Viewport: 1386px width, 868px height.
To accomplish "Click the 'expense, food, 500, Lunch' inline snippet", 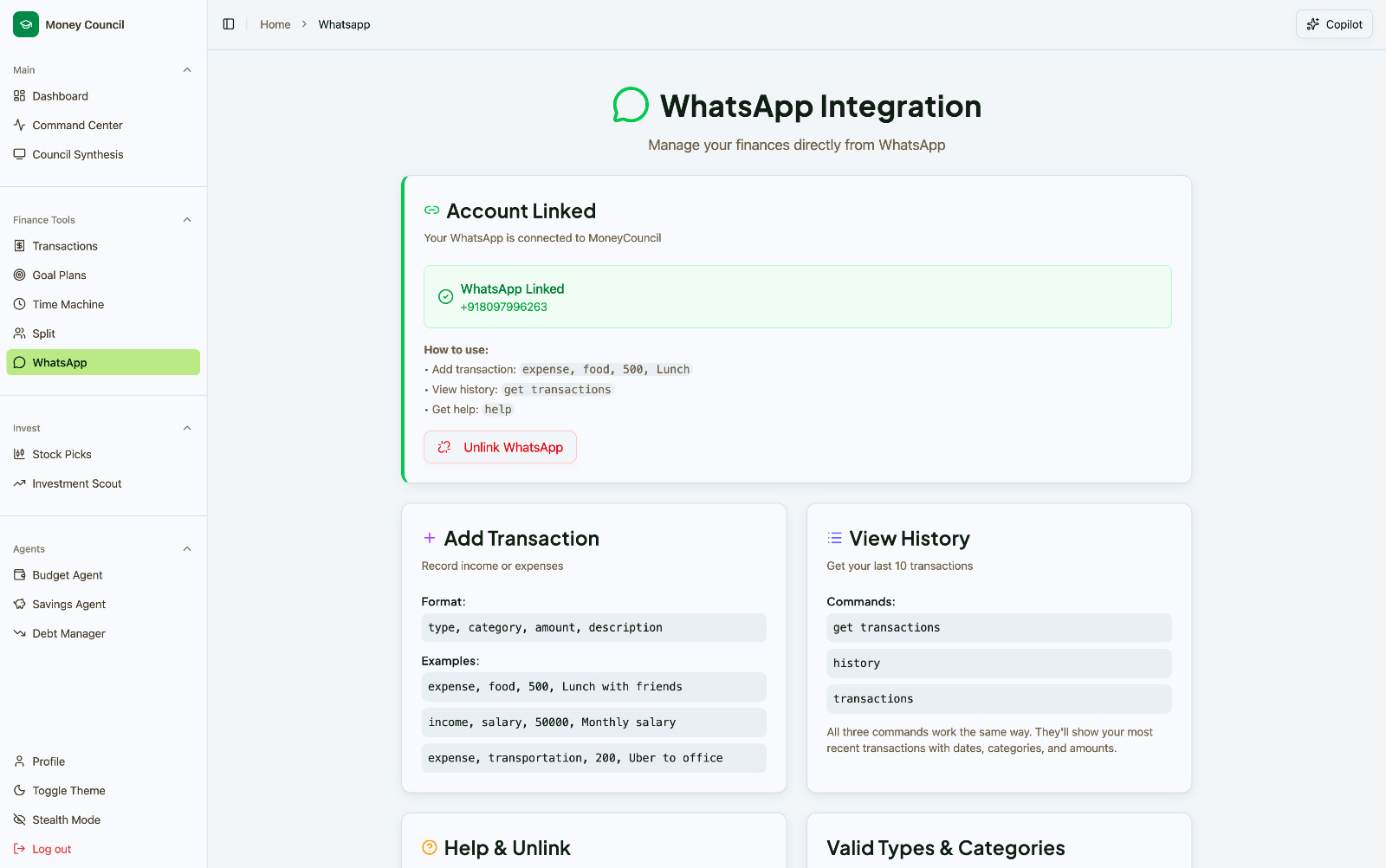I will pyautogui.click(x=606, y=370).
